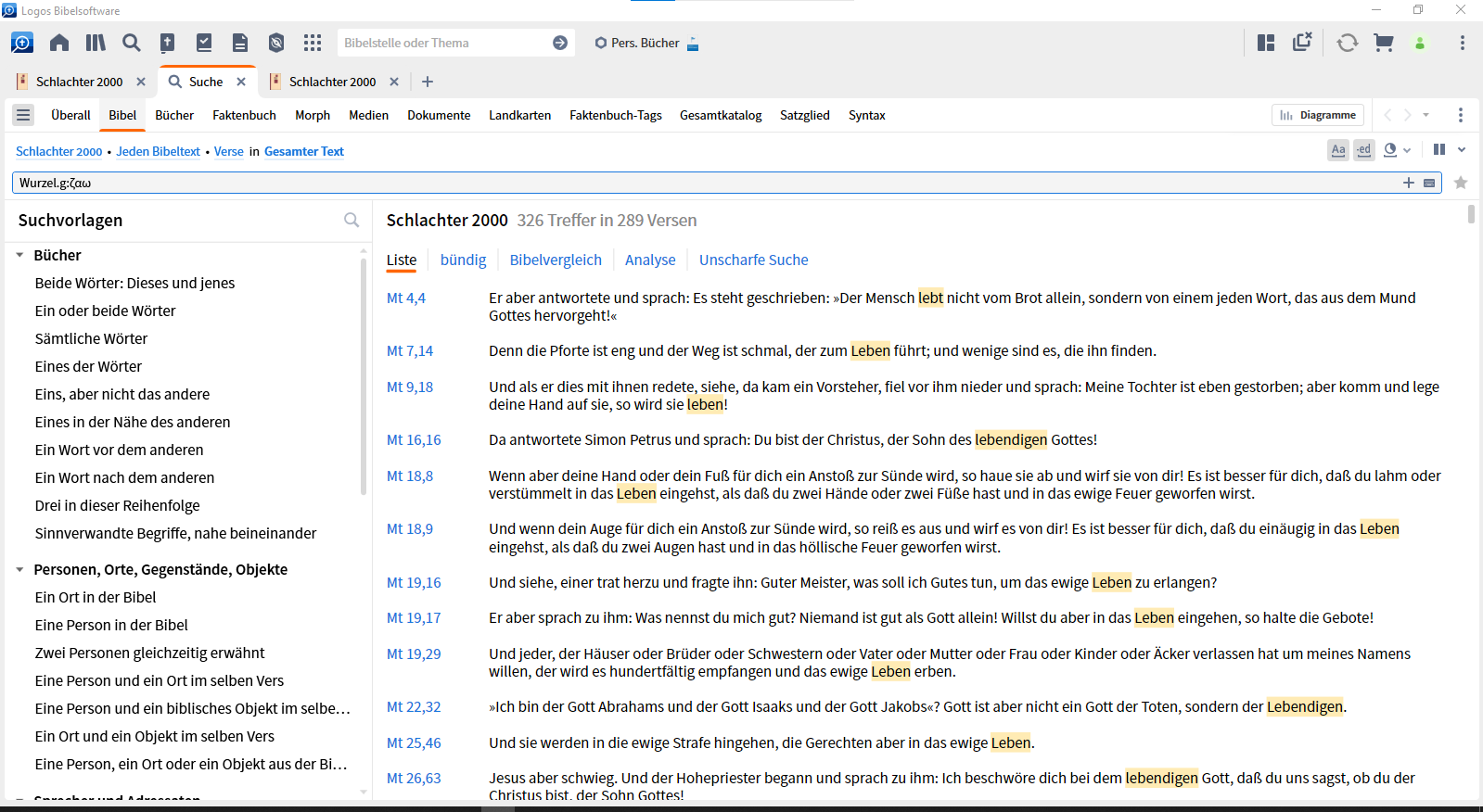This screenshot has width=1483, height=812.
Task: Collapse the Bücher group in Suchvorlagen
Action: pyautogui.click(x=19, y=255)
